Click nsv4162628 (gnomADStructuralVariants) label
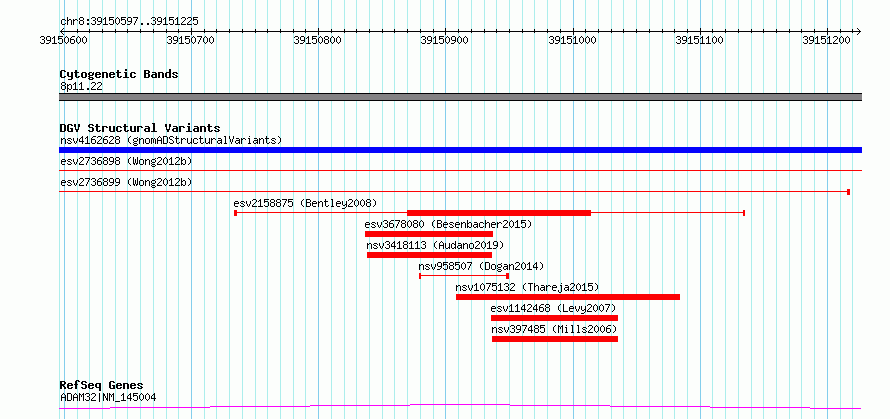Image resolution: width=890 pixels, height=419 pixels. pyautogui.click(x=171, y=140)
